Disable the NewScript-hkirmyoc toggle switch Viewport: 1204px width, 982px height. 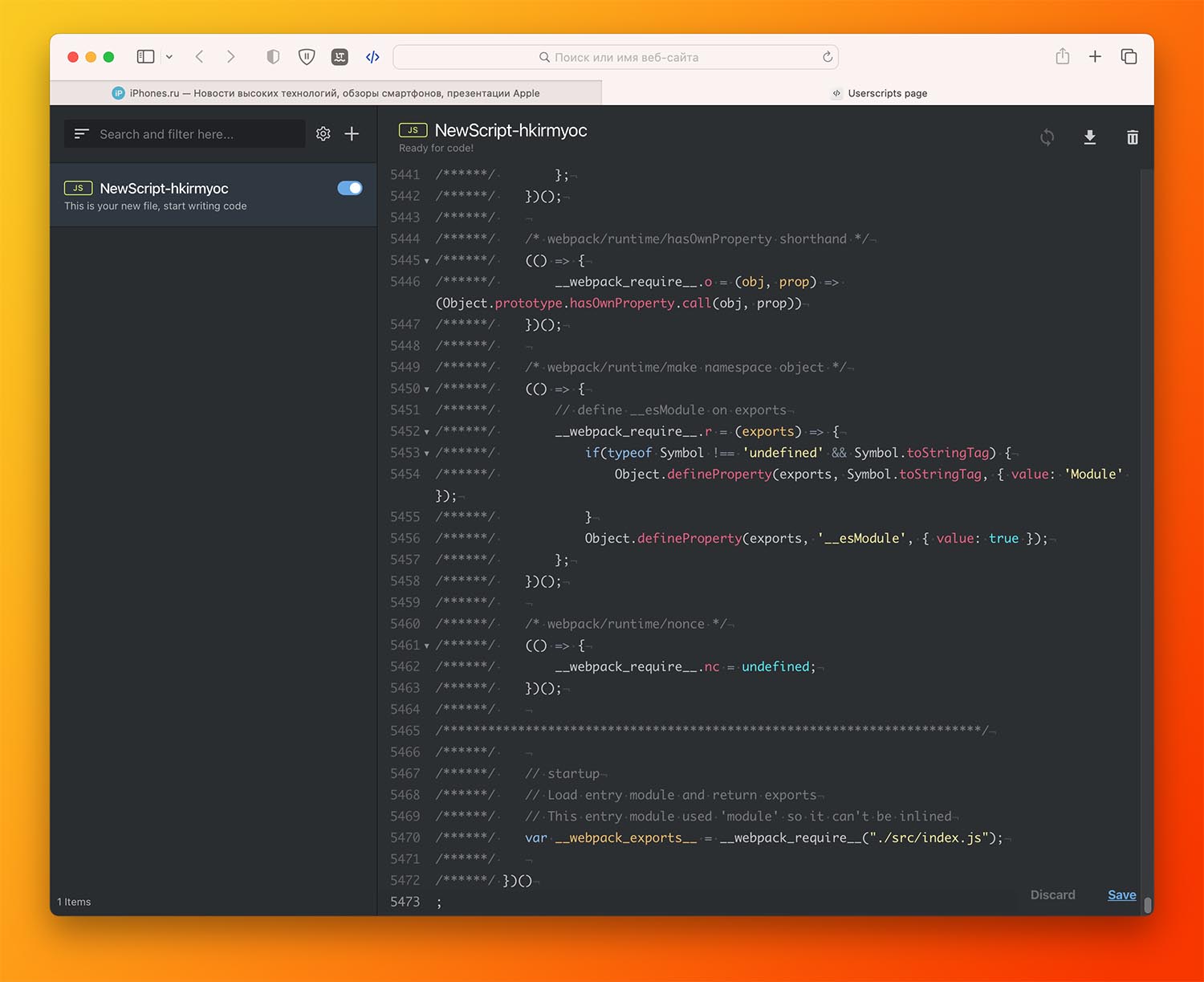click(x=349, y=188)
